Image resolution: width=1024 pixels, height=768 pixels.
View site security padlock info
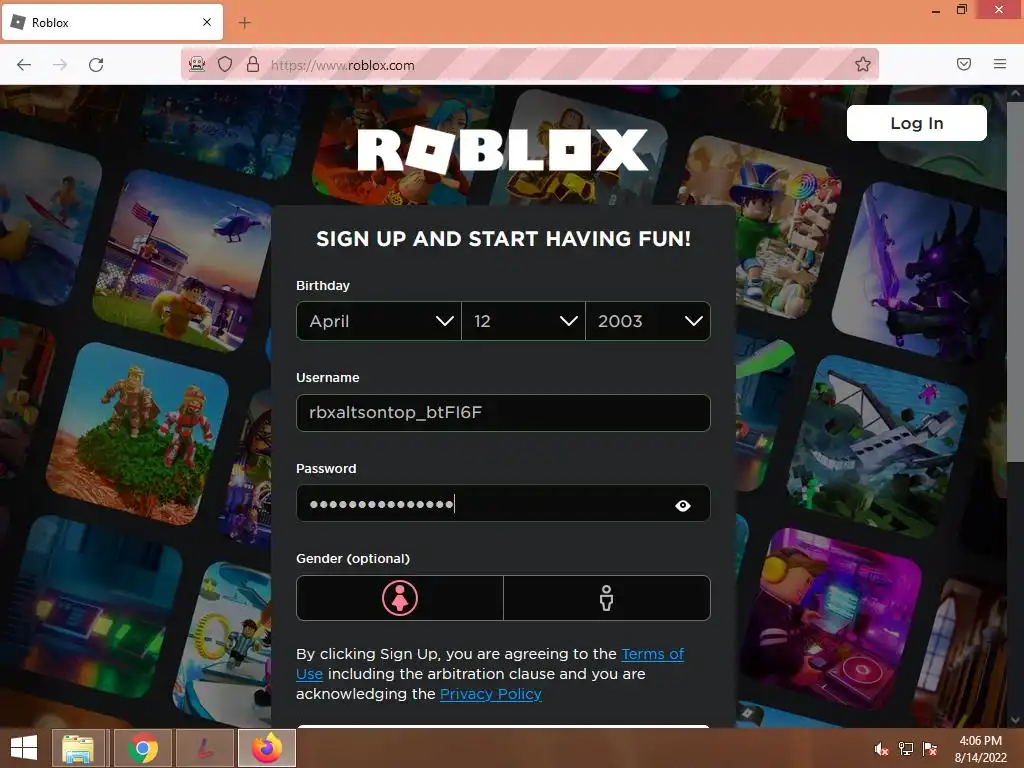253,64
